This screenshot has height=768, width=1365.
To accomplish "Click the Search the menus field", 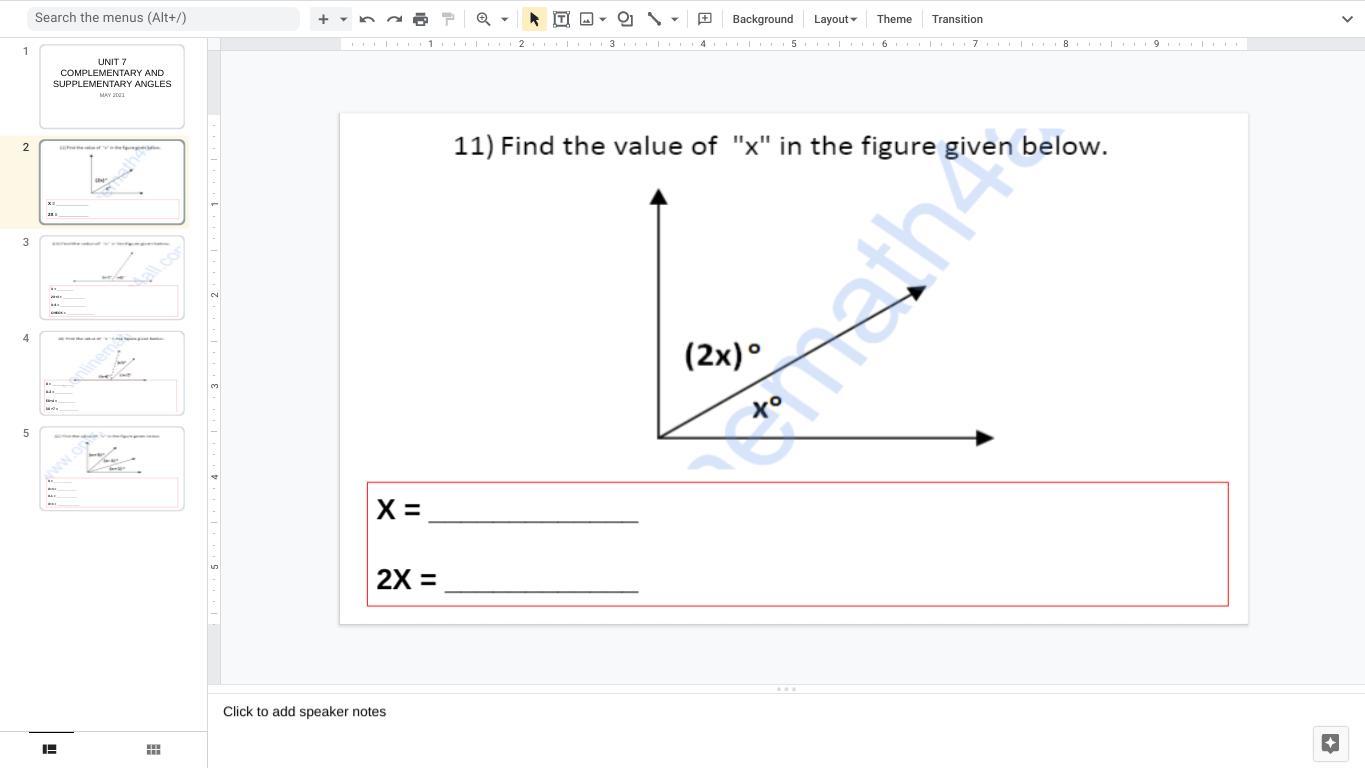I will pyautogui.click(x=163, y=18).
